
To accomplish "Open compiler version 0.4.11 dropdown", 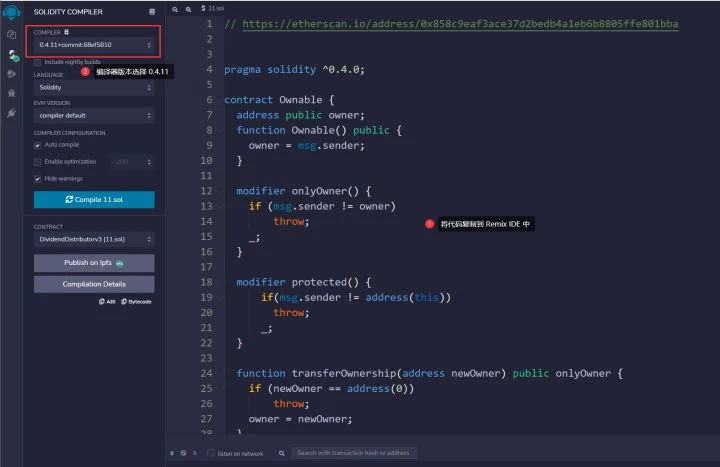I will click(x=94, y=45).
